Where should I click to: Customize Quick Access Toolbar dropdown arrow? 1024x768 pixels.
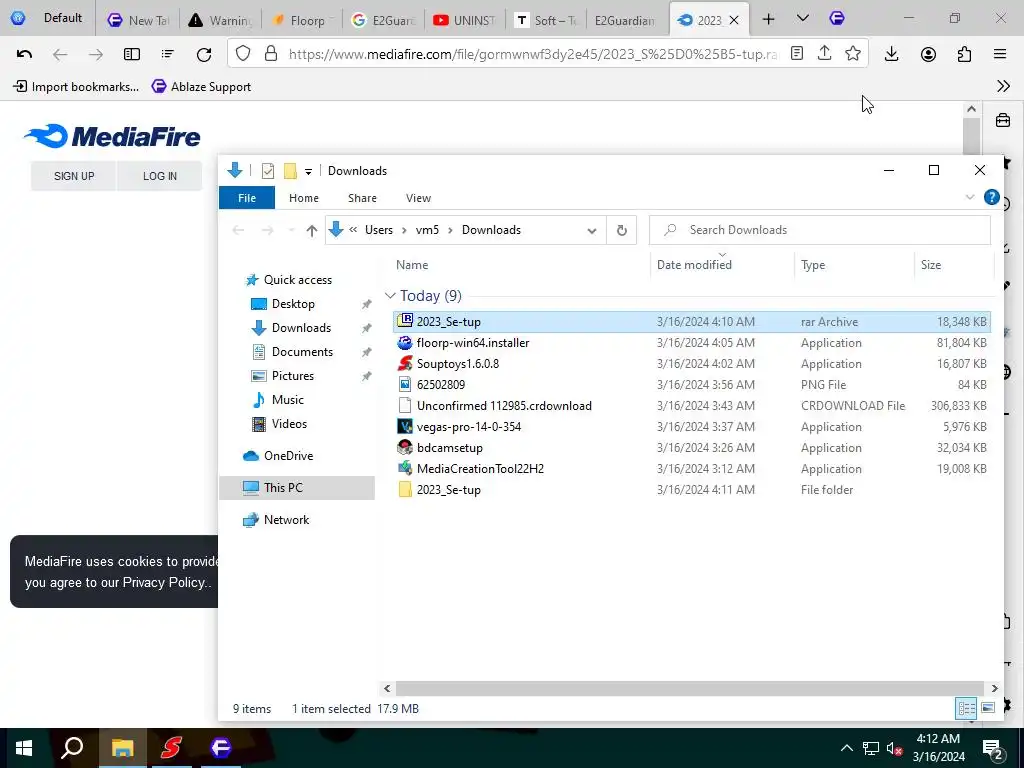[x=308, y=171]
